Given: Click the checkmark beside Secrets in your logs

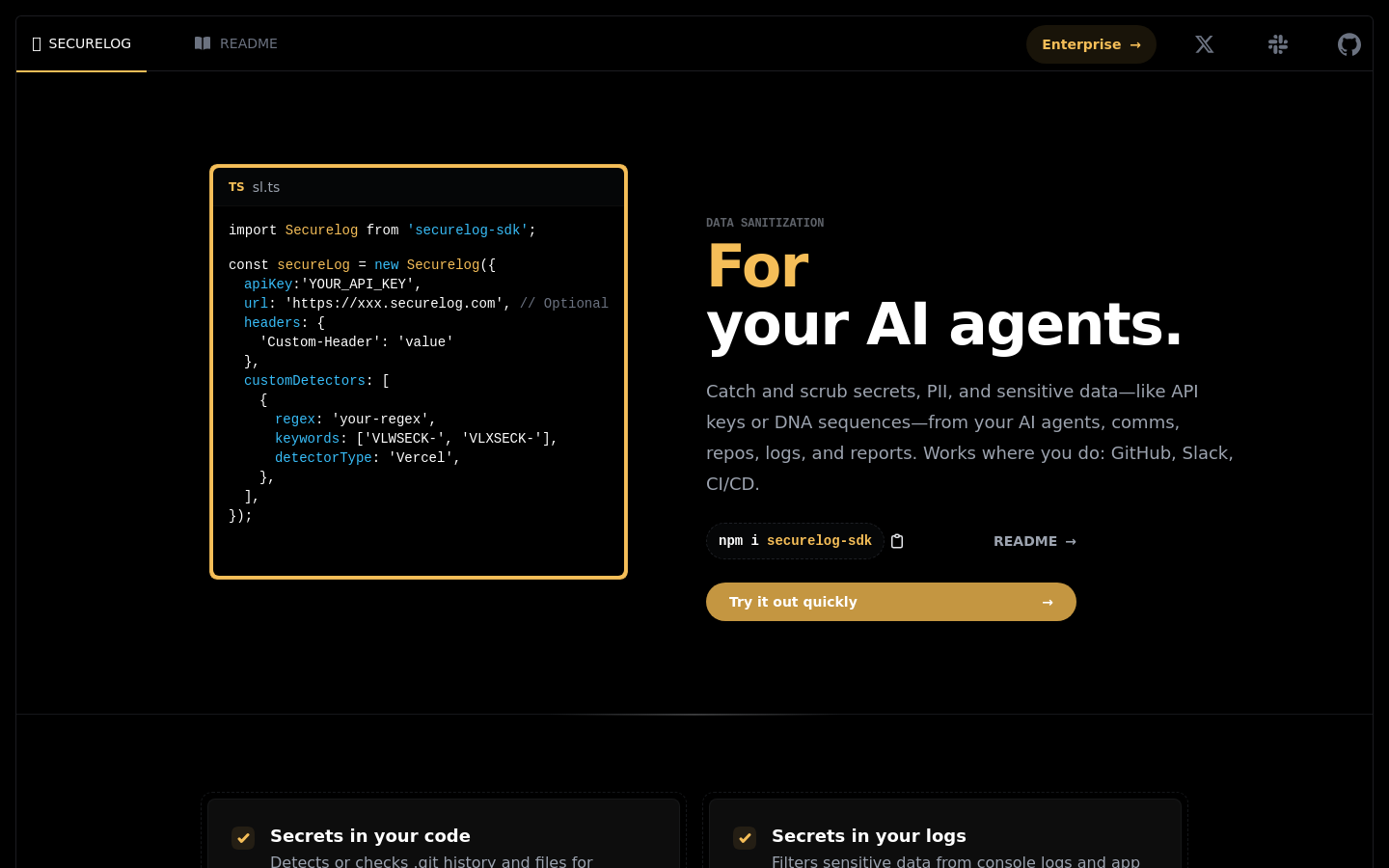Looking at the screenshot, I should tap(745, 838).
